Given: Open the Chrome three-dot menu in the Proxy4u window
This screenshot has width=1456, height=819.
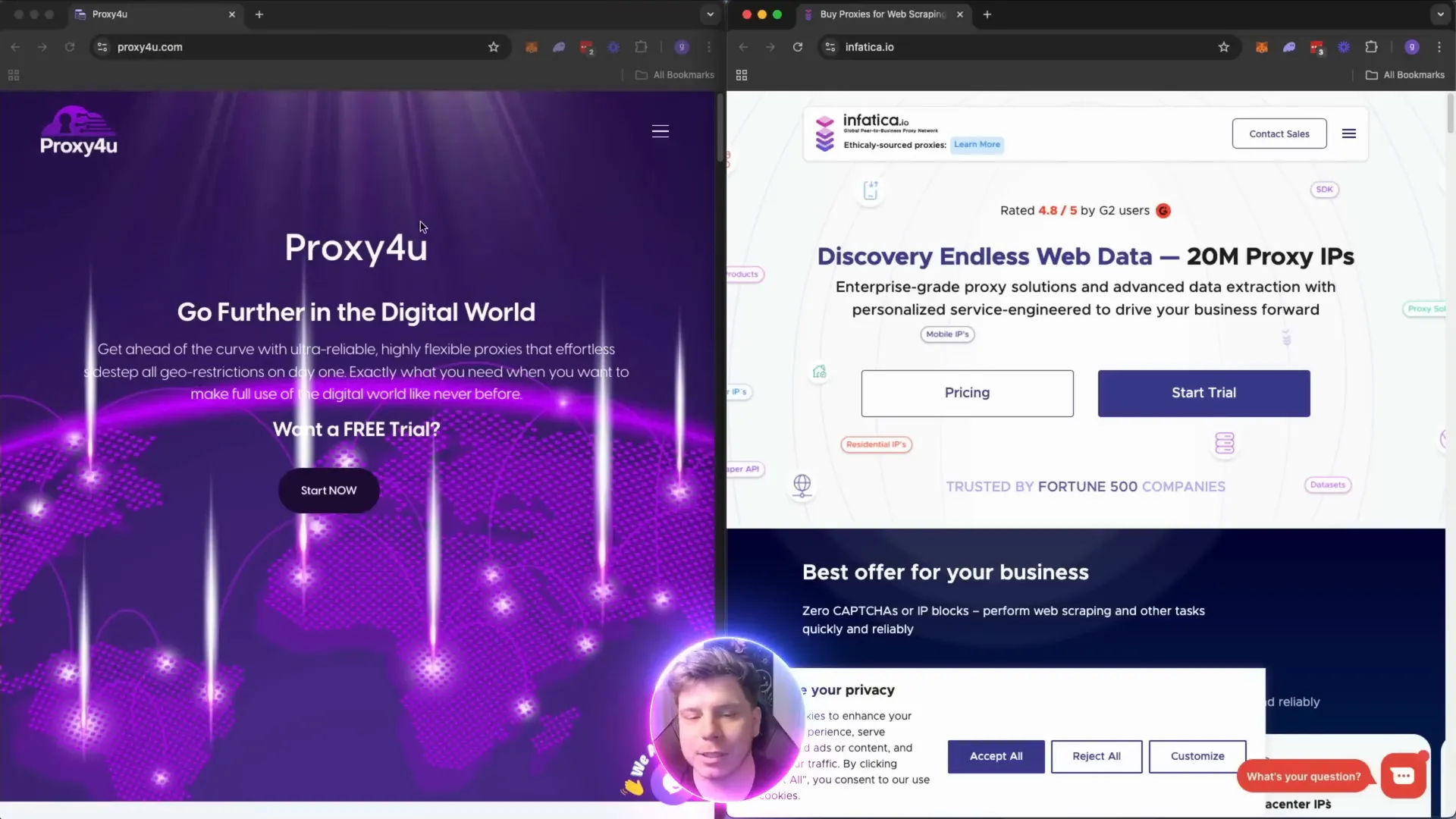Looking at the screenshot, I should coord(709,47).
